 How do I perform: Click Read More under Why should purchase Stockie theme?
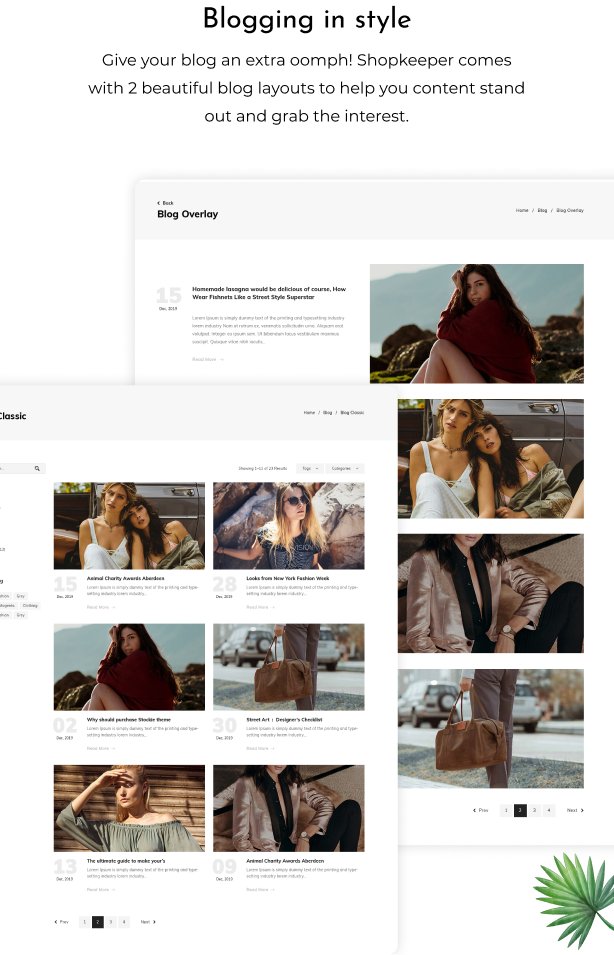point(100,748)
